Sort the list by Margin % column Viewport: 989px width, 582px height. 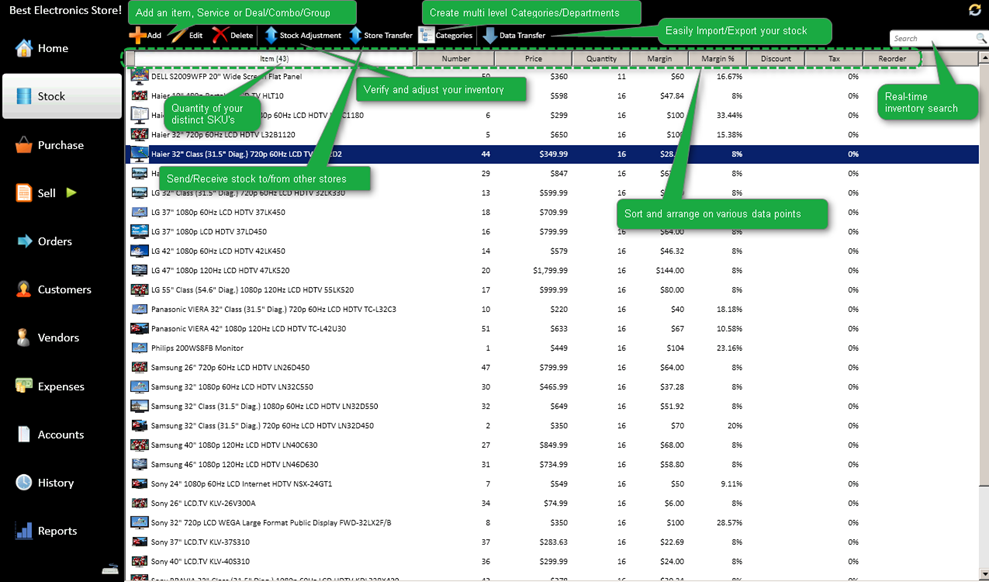(717, 59)
